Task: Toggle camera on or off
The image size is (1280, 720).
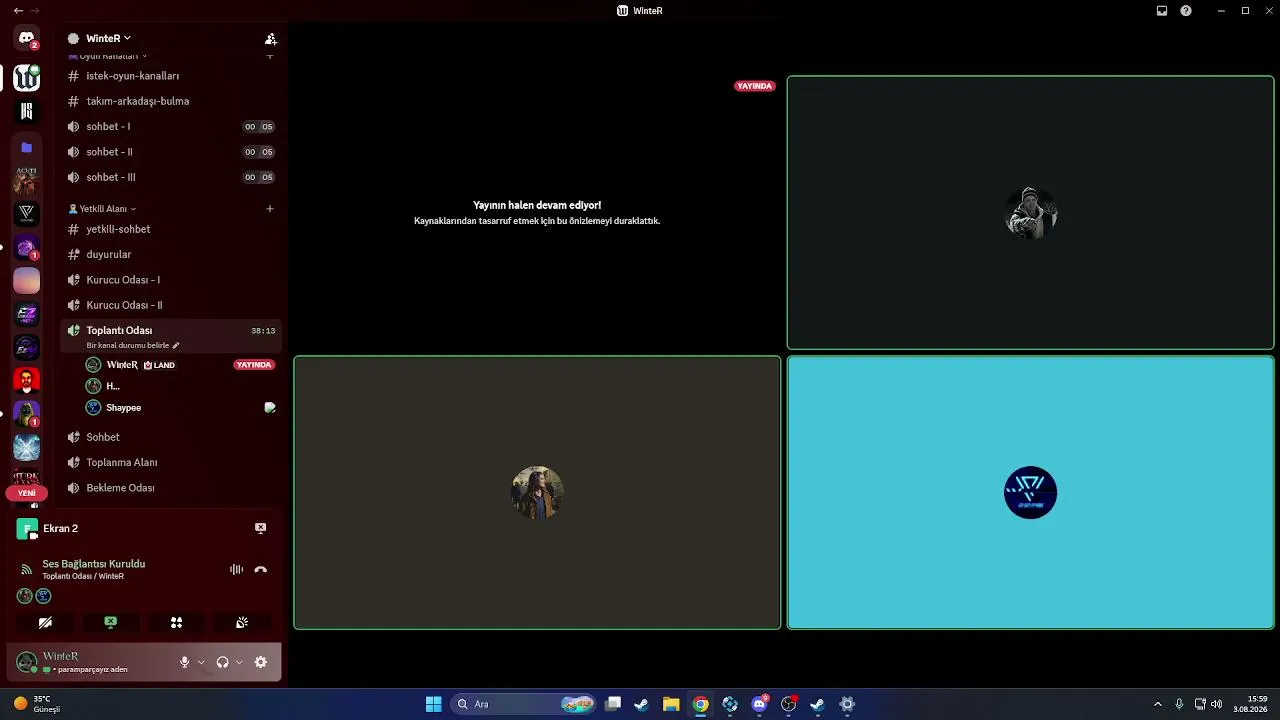Action: click(45, 622)
